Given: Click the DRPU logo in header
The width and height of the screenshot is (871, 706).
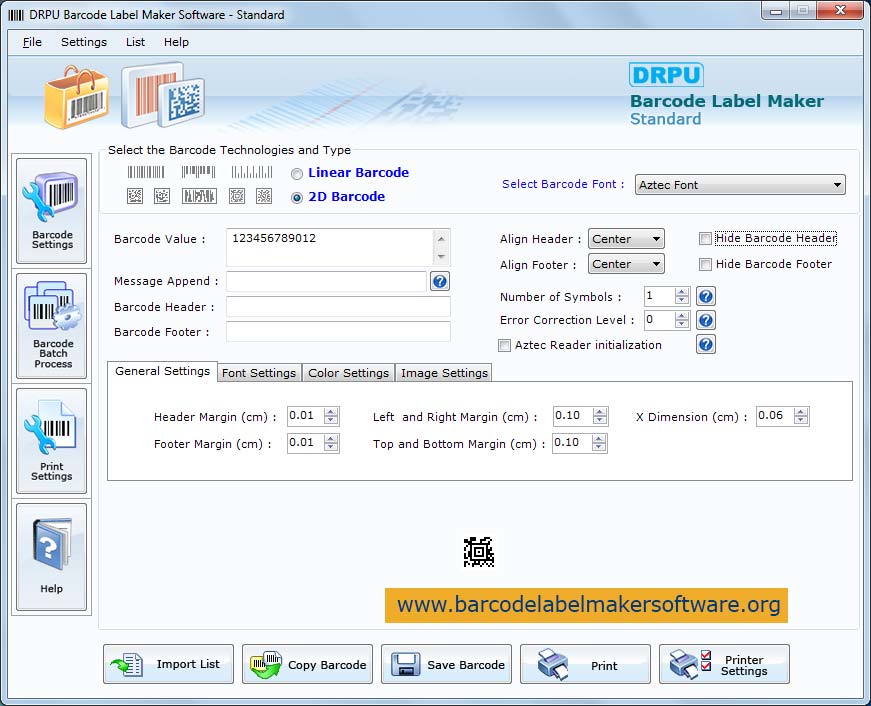Looking at the screenshot, I should tap(666, 75).
